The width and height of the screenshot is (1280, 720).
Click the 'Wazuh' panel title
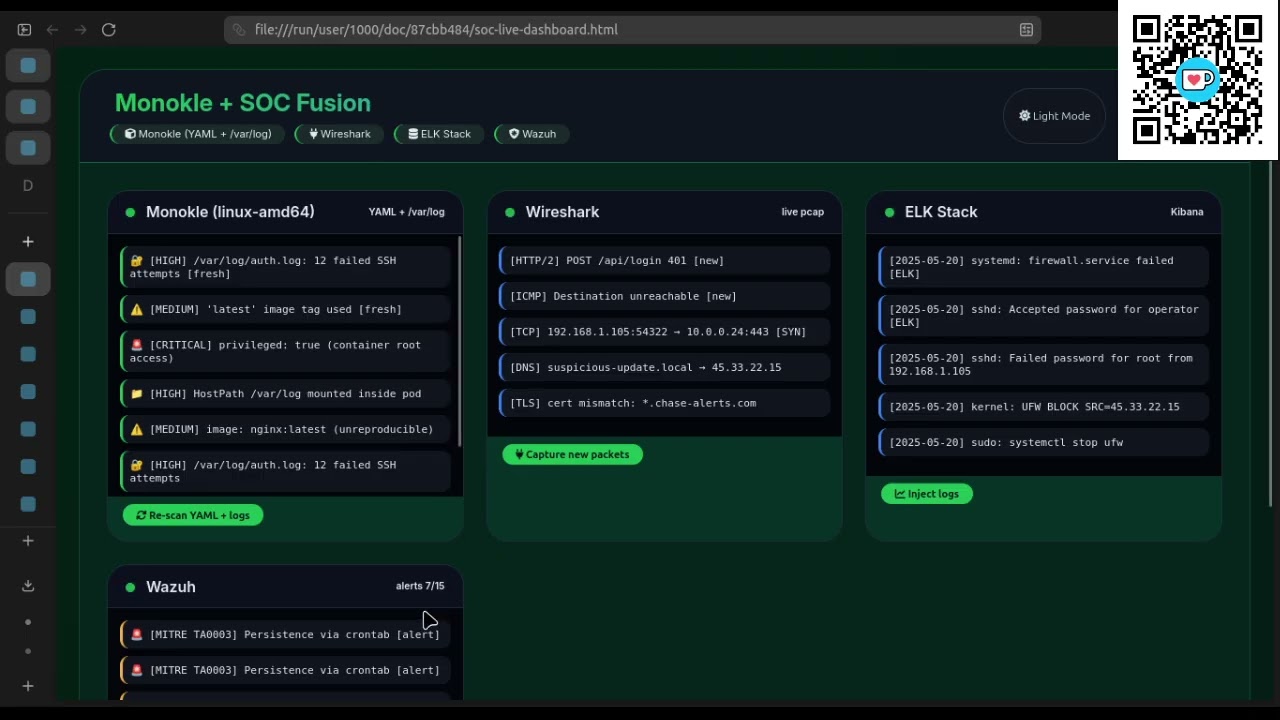(x=171, y=587)
